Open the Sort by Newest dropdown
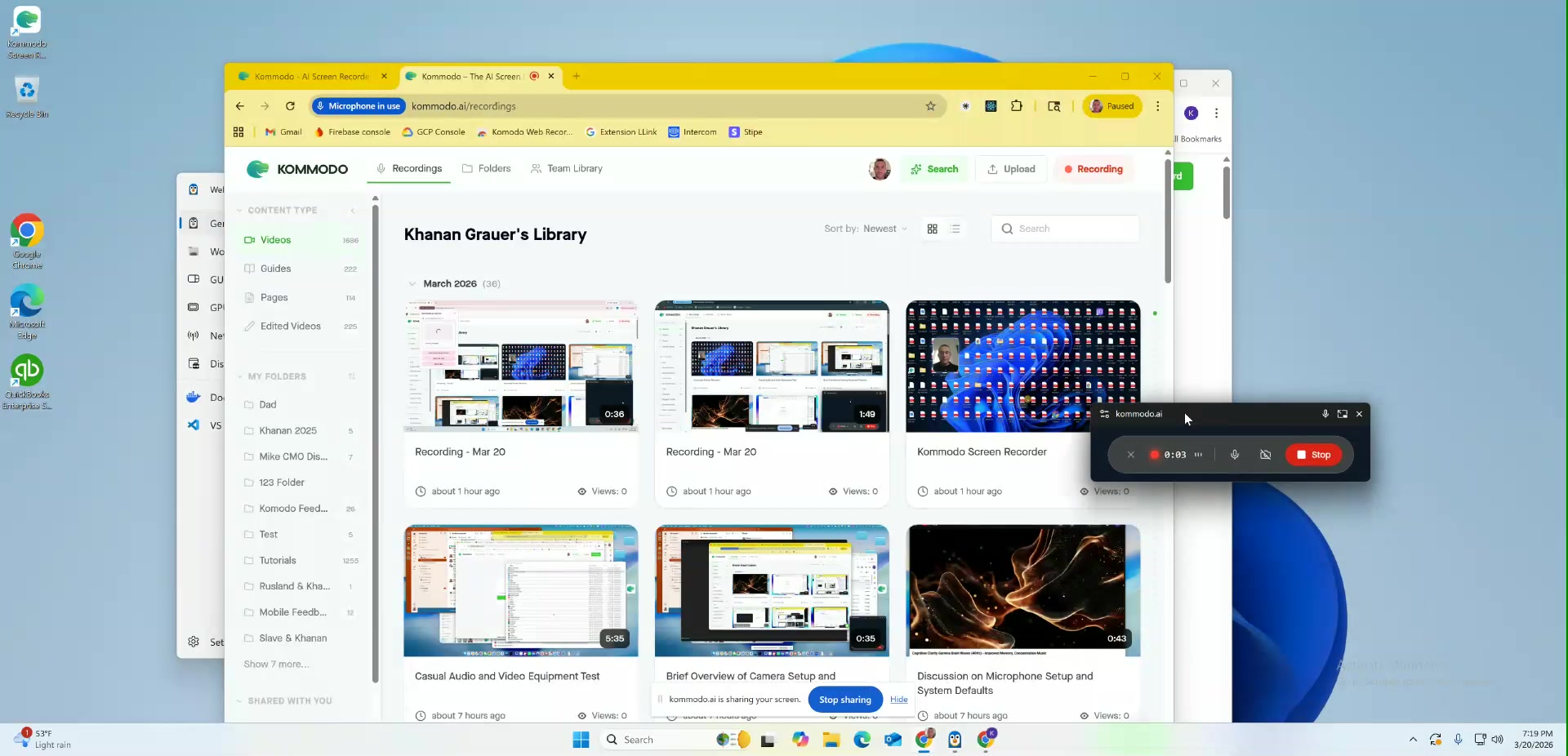1568x756 pixels. tap(866, 229)
